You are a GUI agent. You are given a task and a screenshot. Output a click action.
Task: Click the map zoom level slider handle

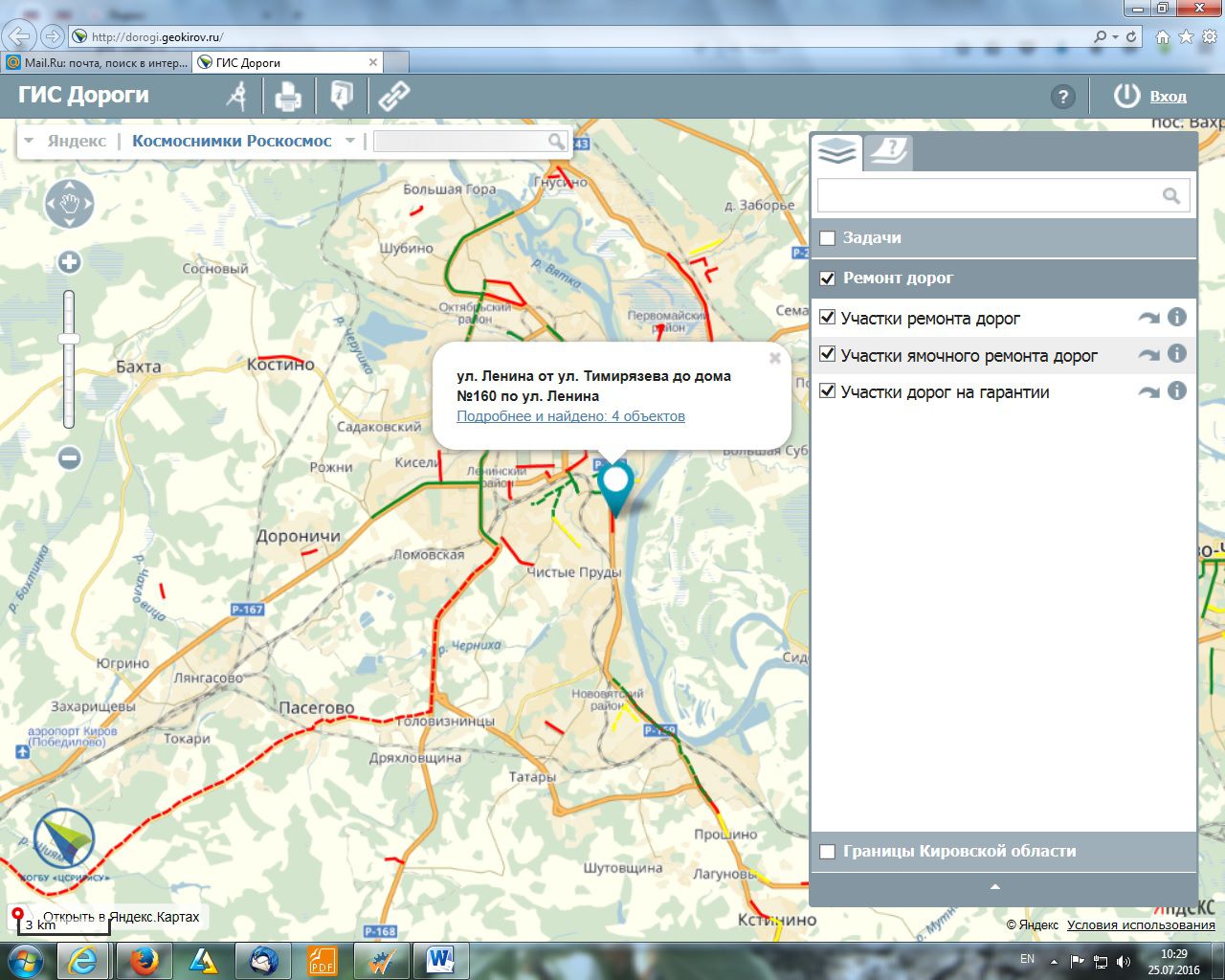tap(69, 339)
